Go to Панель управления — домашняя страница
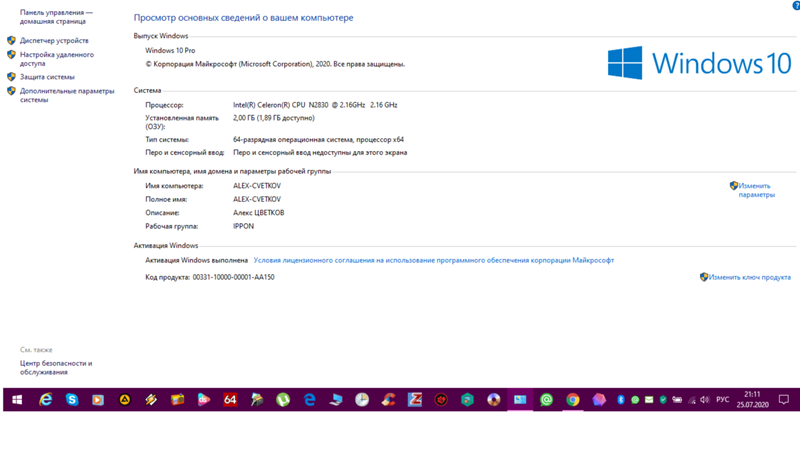Screen dimensions: 800x450 click(x=56, y=17)
